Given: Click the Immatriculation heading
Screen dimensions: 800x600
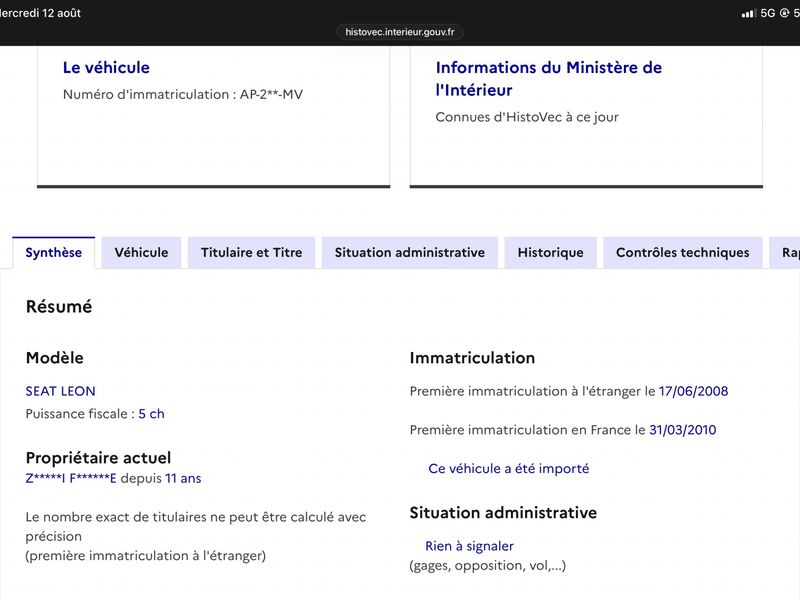Looking at the screenshot, I should click(x=472, y=358).
